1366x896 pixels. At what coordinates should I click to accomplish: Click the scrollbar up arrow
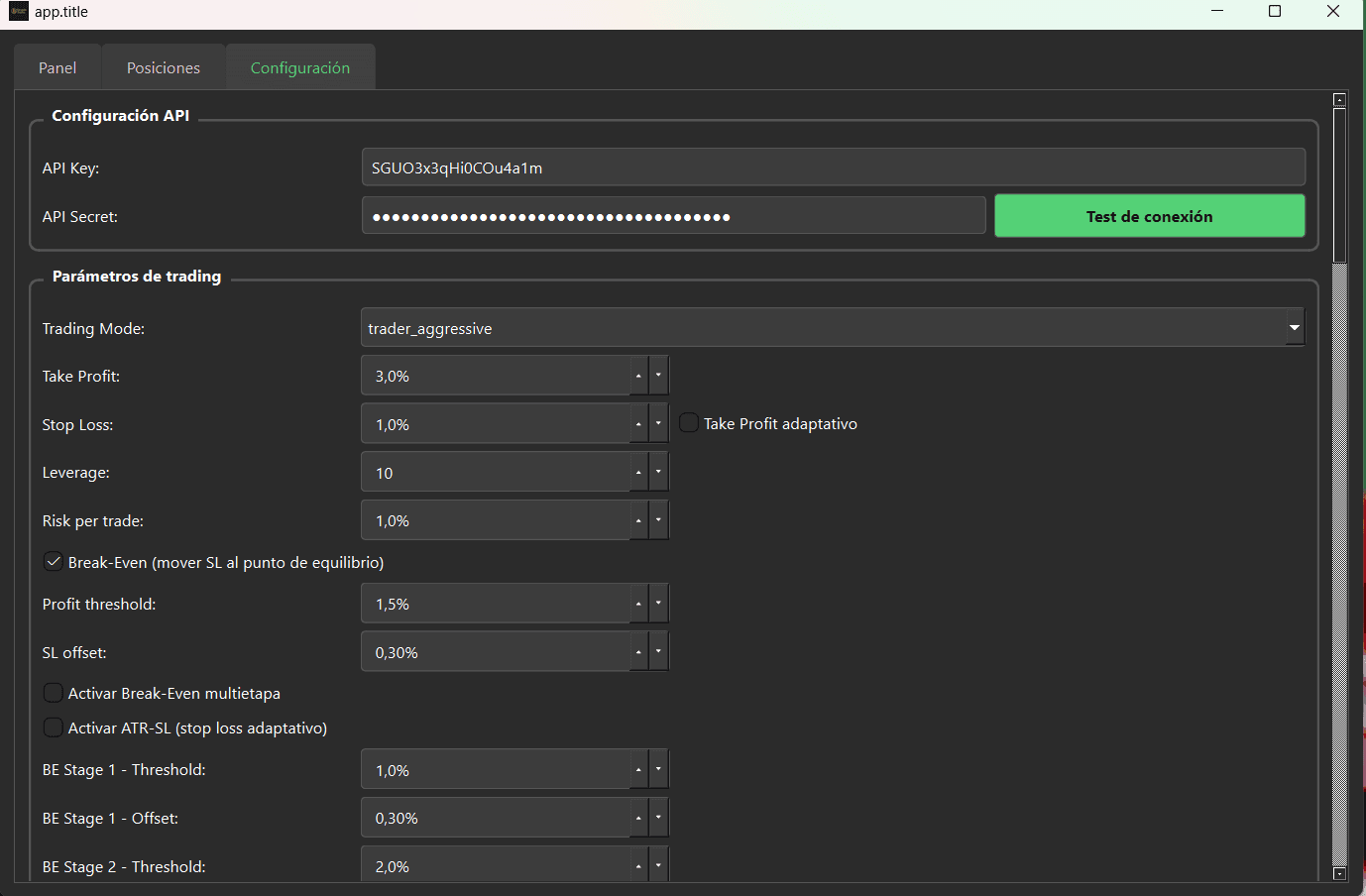(x=1338, y=98)
